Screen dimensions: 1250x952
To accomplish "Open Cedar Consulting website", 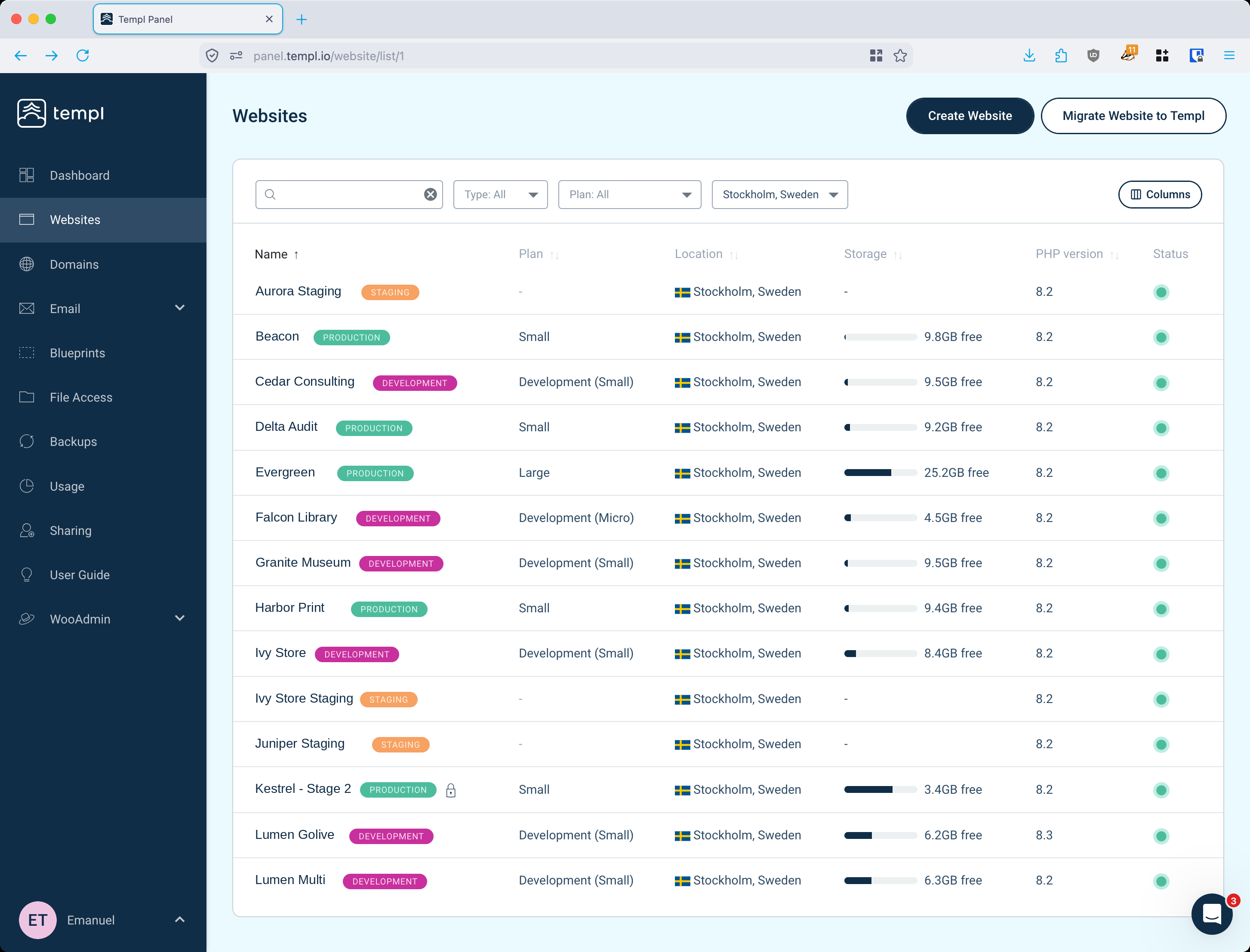I will click(x=305, y=381).
